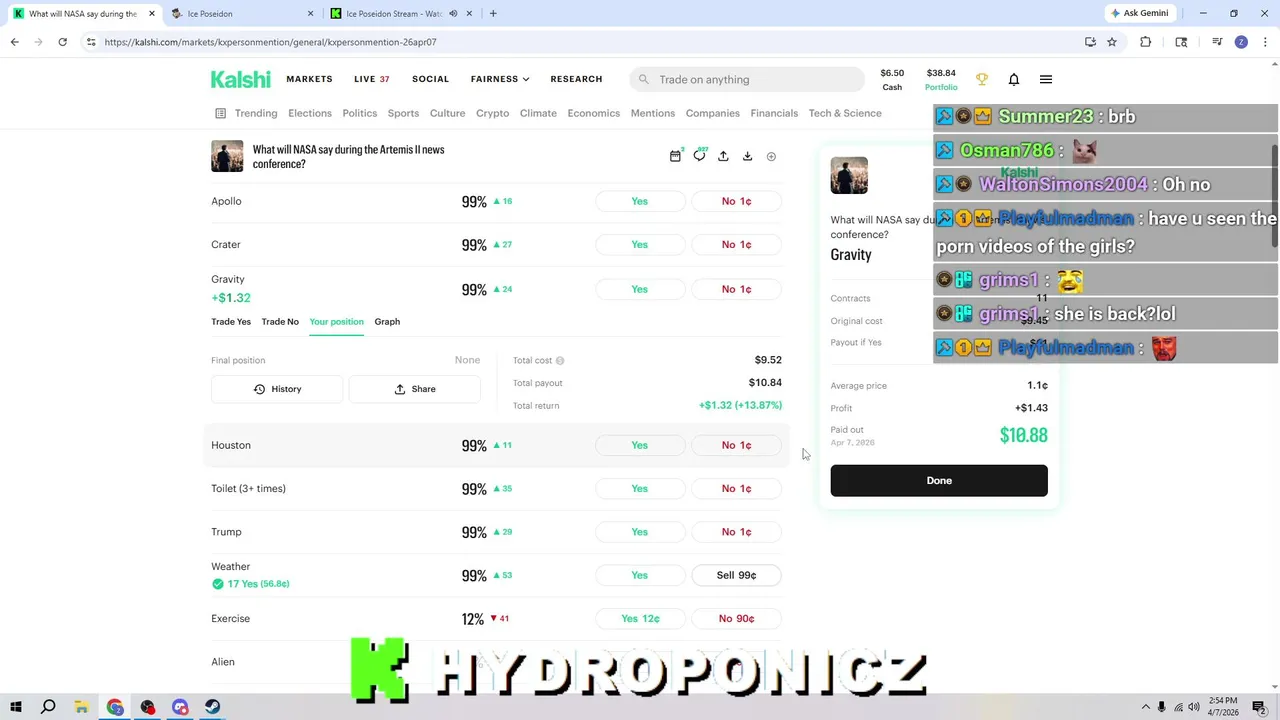Open the Trending category
1280x720 pixels.
256,113
